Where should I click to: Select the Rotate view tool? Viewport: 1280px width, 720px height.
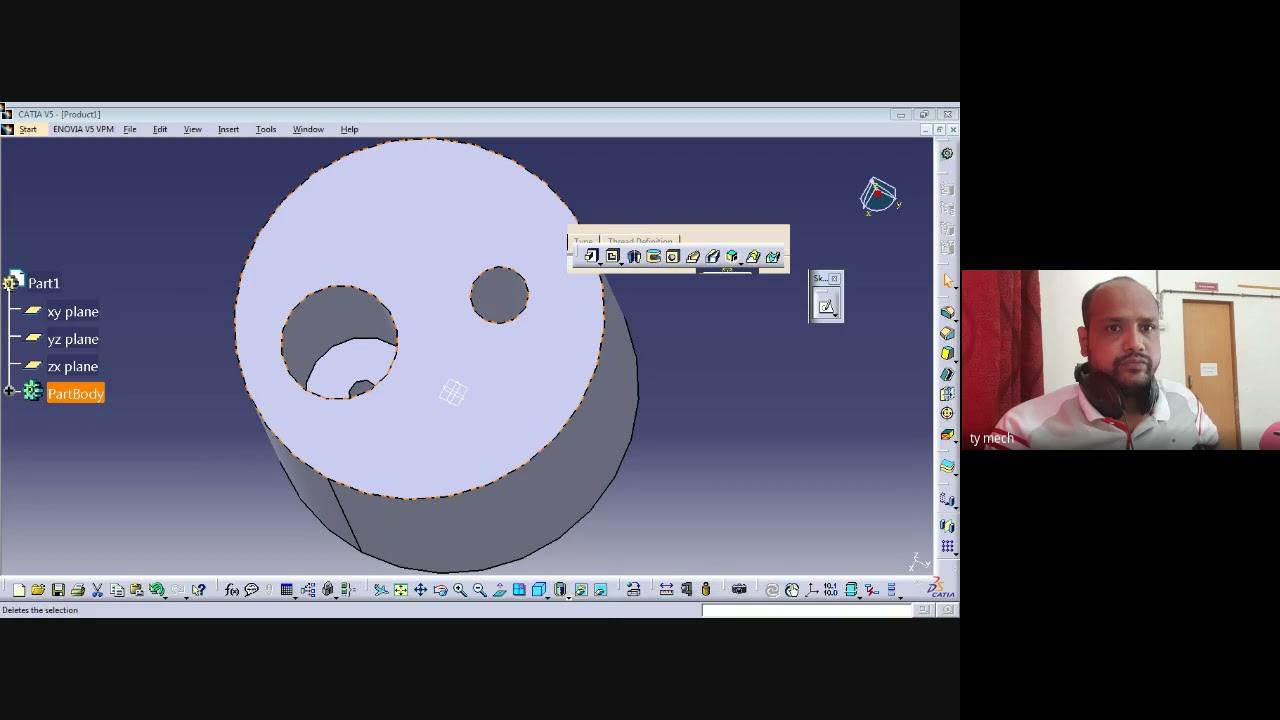click(440, 590)
